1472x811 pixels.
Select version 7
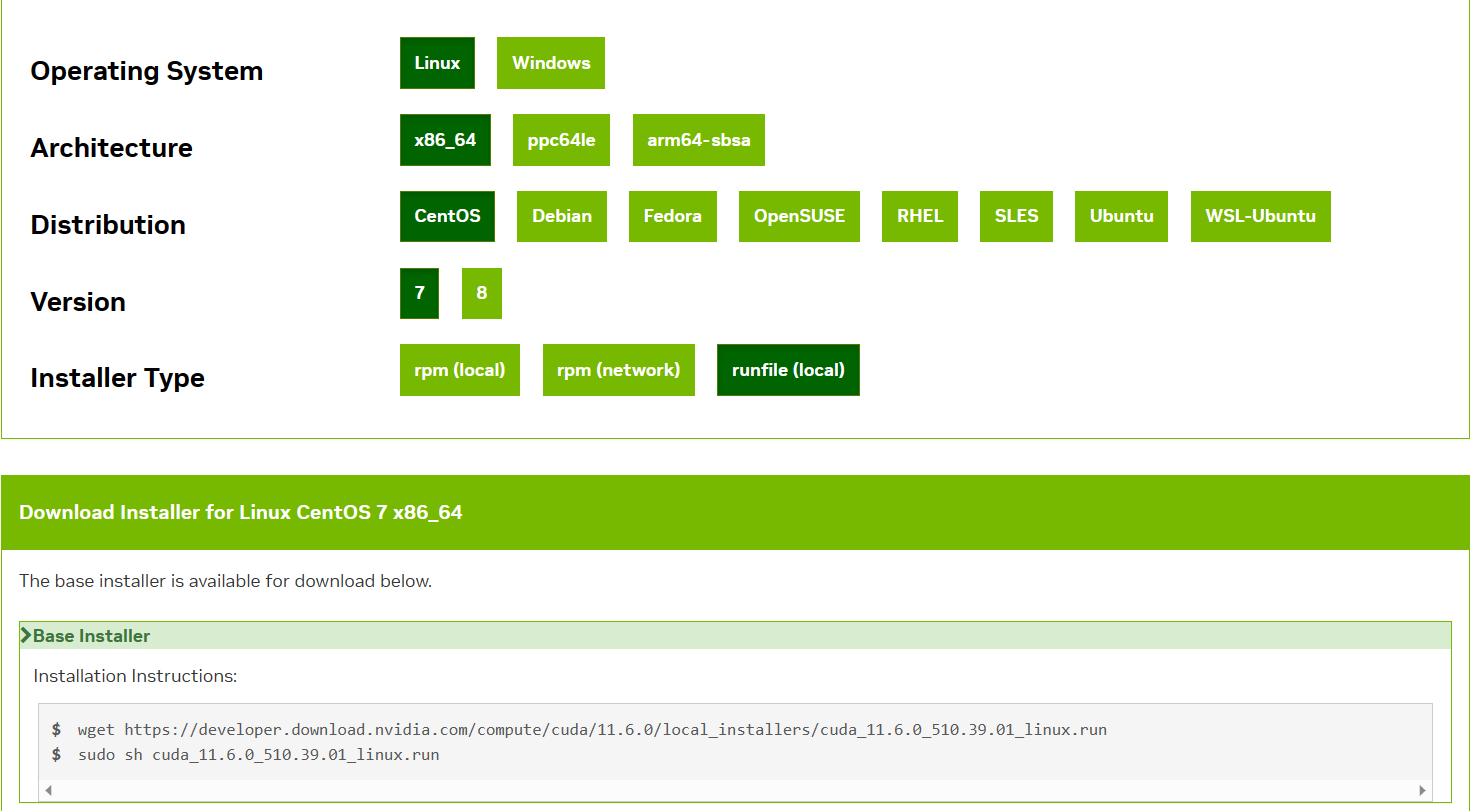(419, 293)
